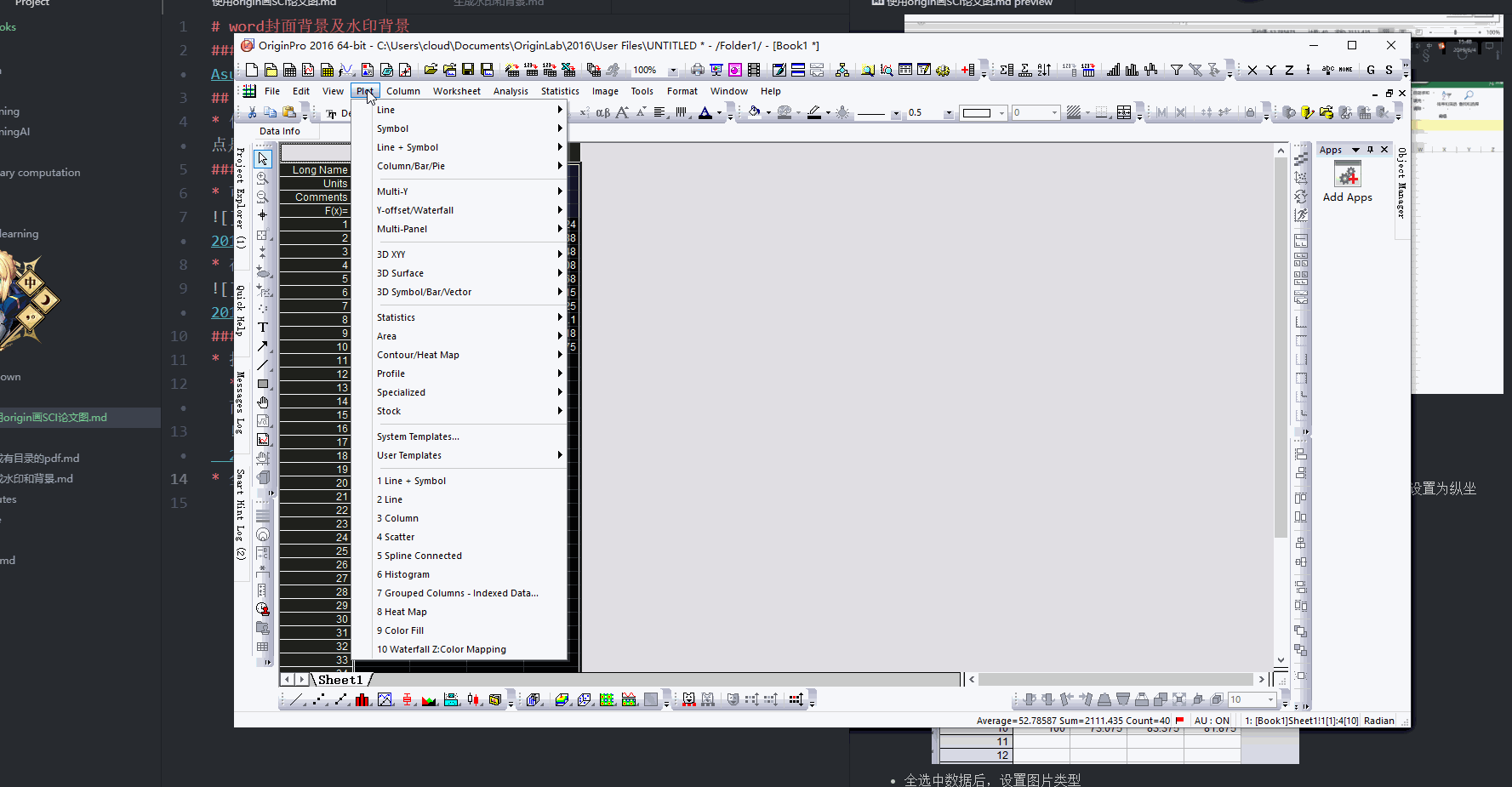
Task: Click the Increase Font Size icon
Action: click(x=622, y=112)
